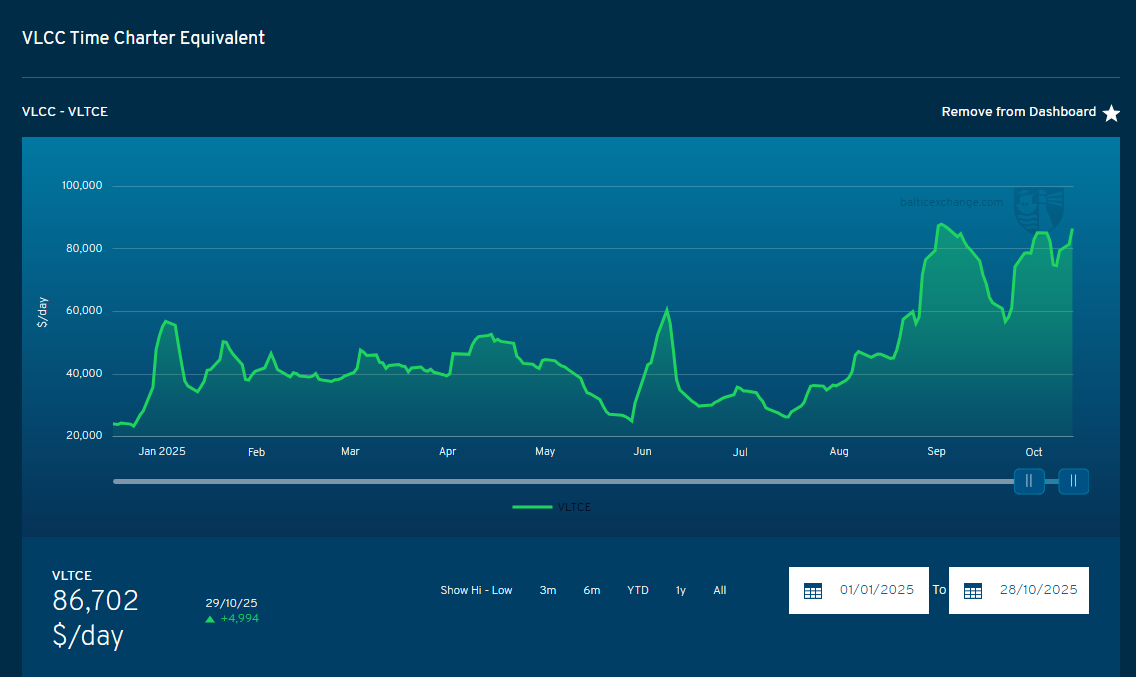Open the end date calendar icon
The image size is (1136, 677).
click(x=973, y=590)
